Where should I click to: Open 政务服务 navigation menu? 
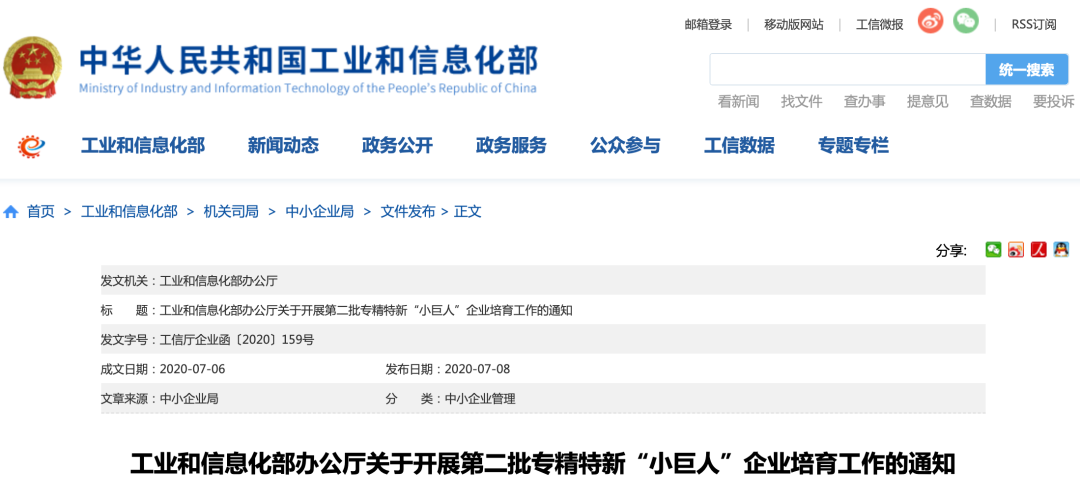[511, 145]
